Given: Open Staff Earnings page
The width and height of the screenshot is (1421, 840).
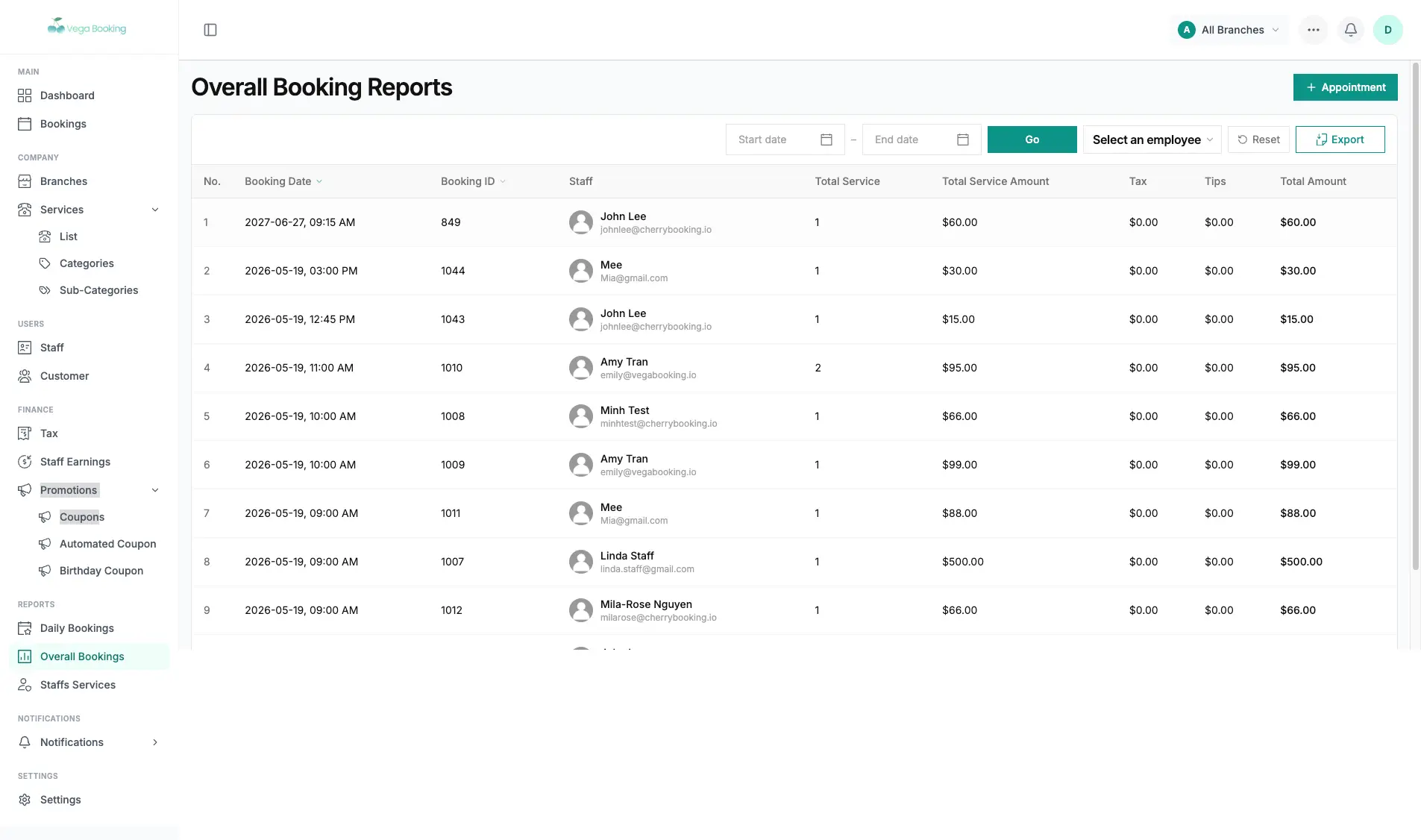Looking at the screenshot, I should (x=90, y=462).
